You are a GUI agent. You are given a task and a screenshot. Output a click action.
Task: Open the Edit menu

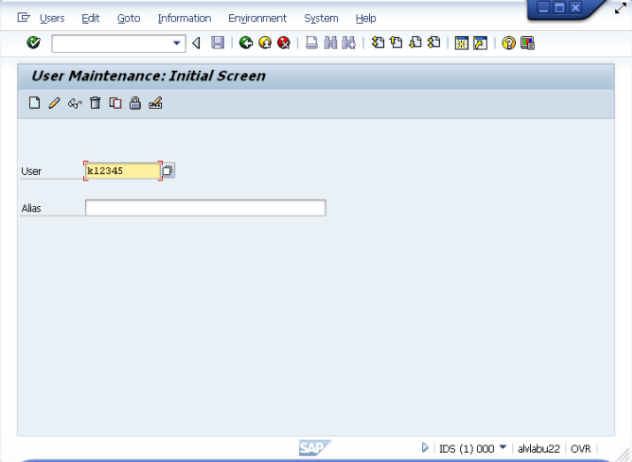tap(90, 18)
